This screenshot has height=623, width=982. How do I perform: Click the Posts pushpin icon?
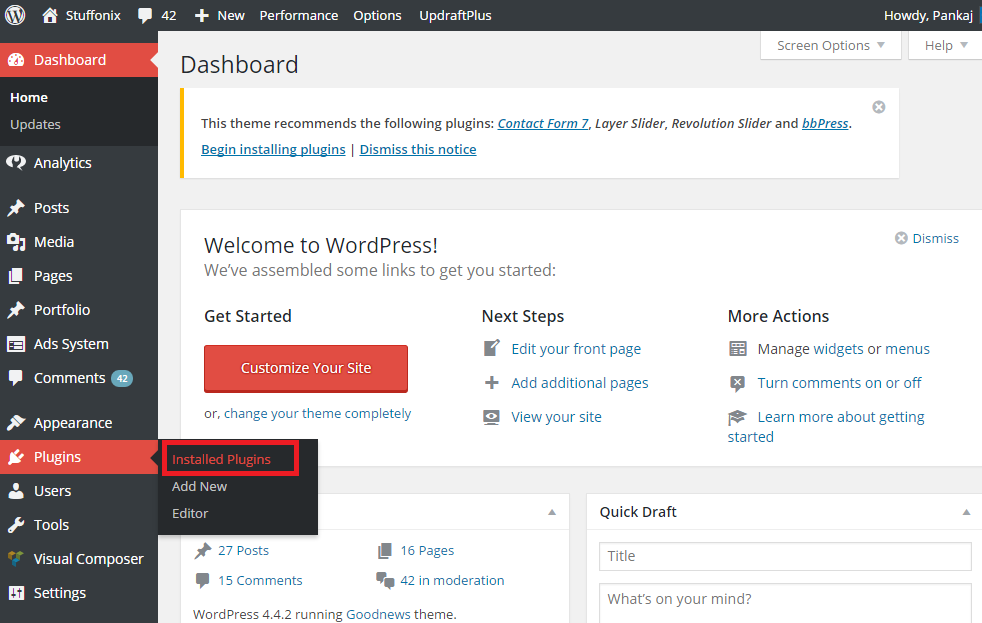[16, 208]
